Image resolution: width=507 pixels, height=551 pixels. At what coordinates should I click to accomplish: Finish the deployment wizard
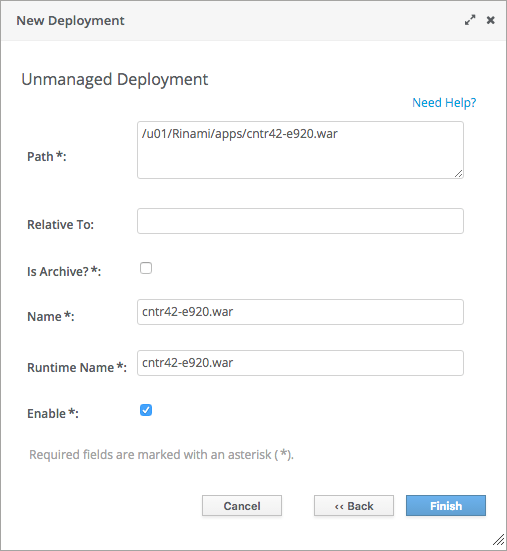[x=446, y=506]
